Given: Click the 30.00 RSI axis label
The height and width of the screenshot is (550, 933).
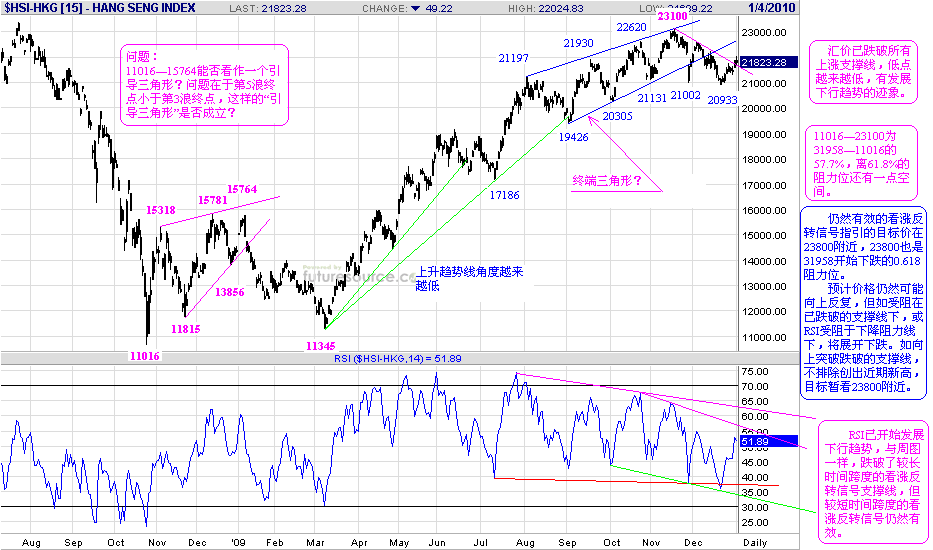Looking at the screenshot, I should point(757,508).
